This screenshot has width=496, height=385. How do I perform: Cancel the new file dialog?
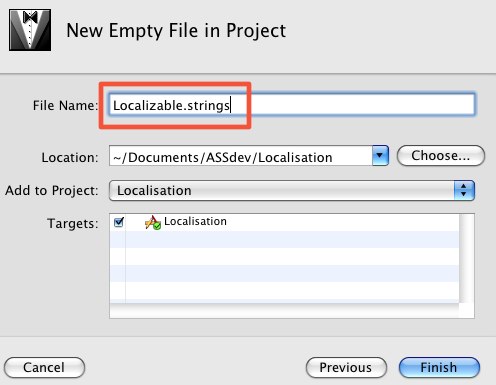coord(44,367)
